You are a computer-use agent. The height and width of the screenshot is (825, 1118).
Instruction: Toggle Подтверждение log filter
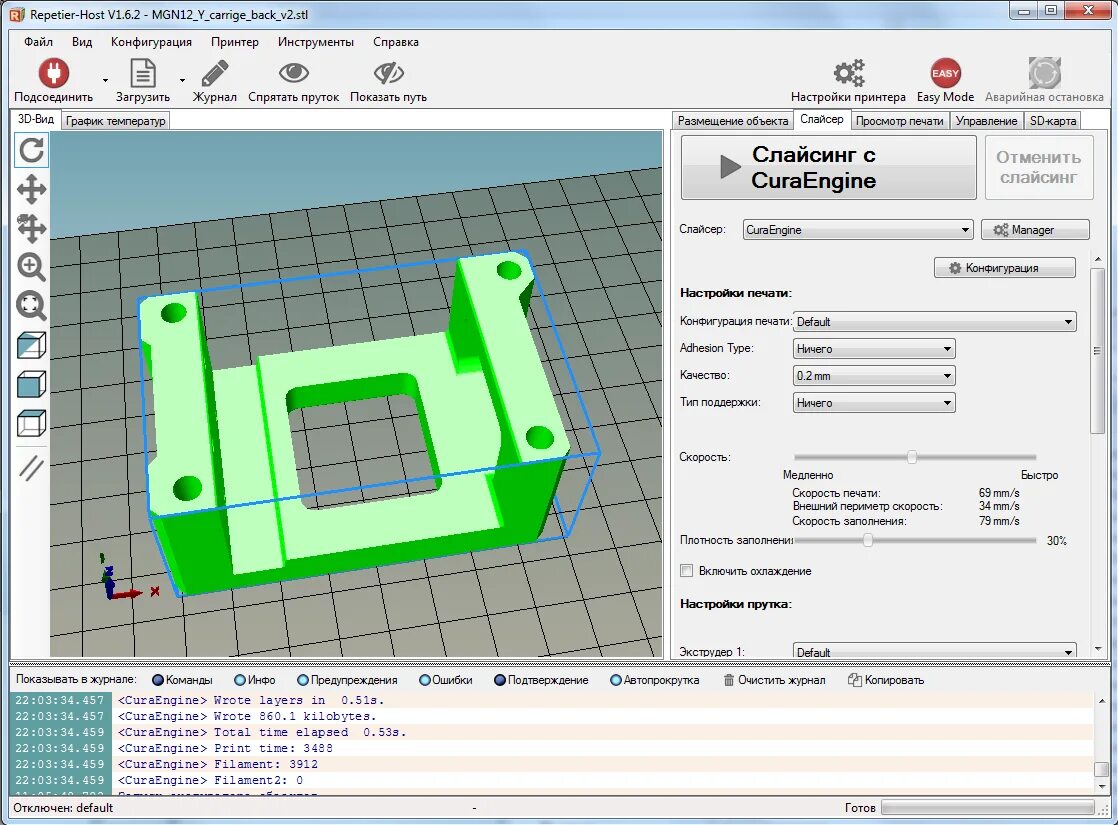pyautogui.click(x=541, y=680)
